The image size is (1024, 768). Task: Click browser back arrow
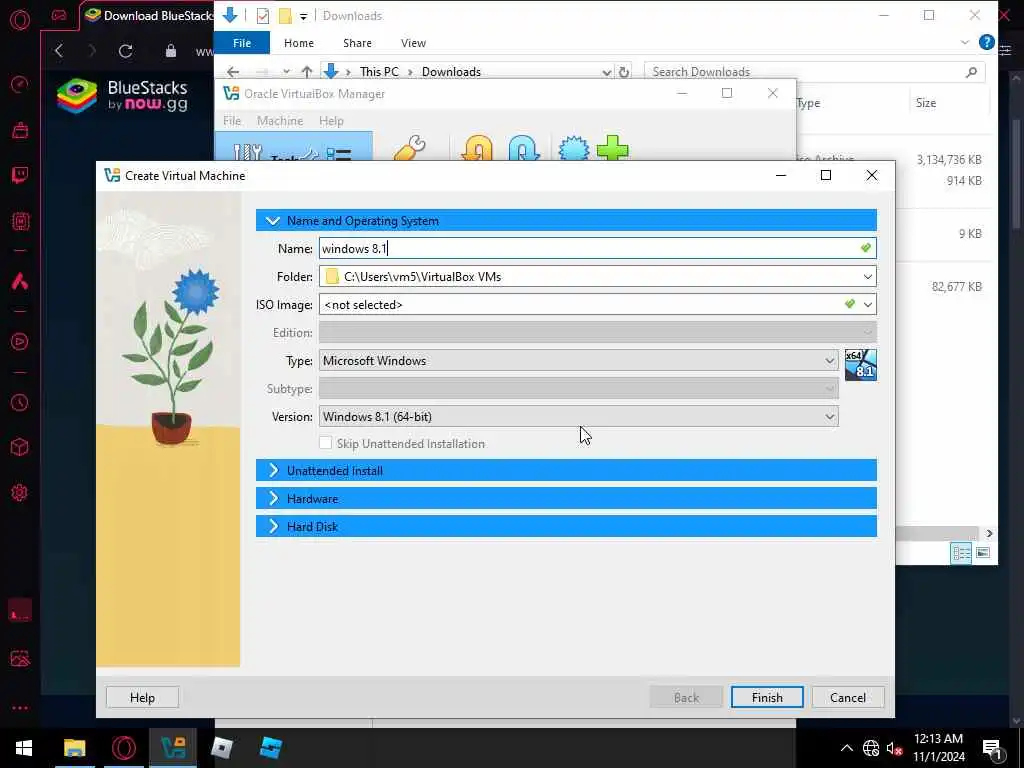click(59, 51)
